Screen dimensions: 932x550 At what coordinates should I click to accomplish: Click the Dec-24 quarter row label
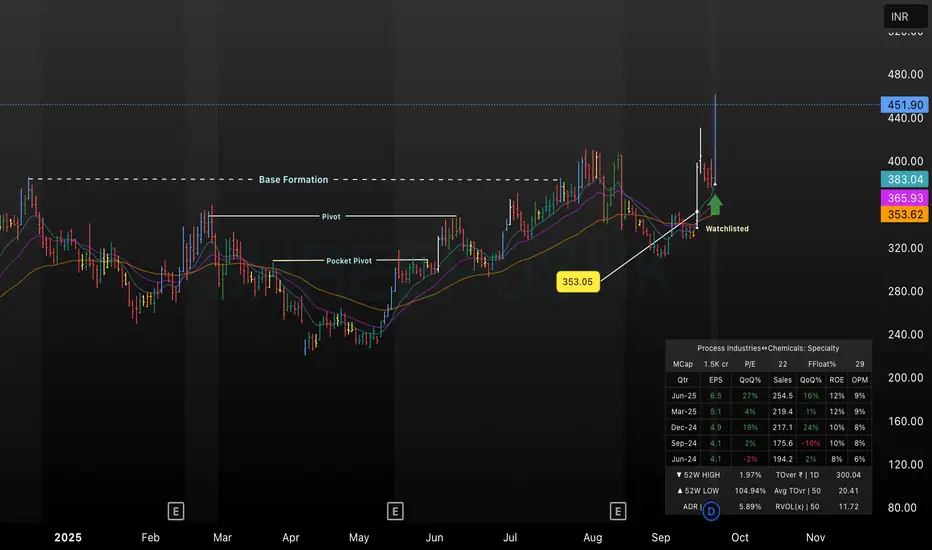point(684,428)
